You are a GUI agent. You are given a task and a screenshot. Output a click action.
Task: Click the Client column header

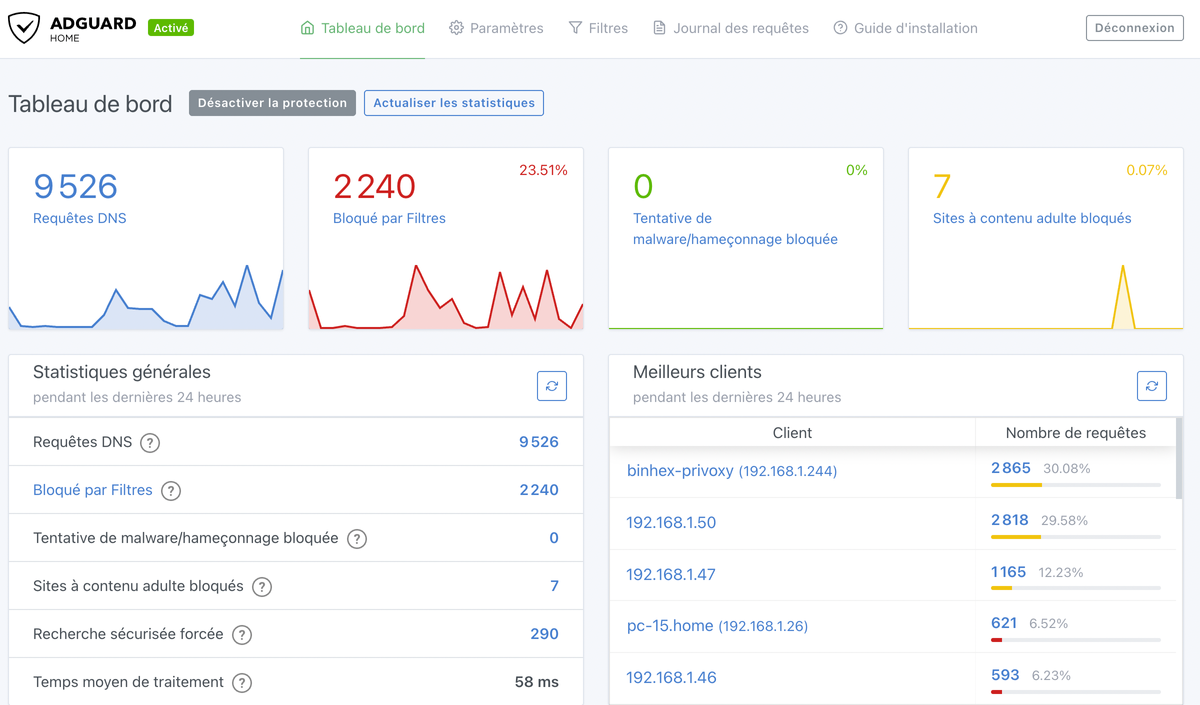(792, 433)
